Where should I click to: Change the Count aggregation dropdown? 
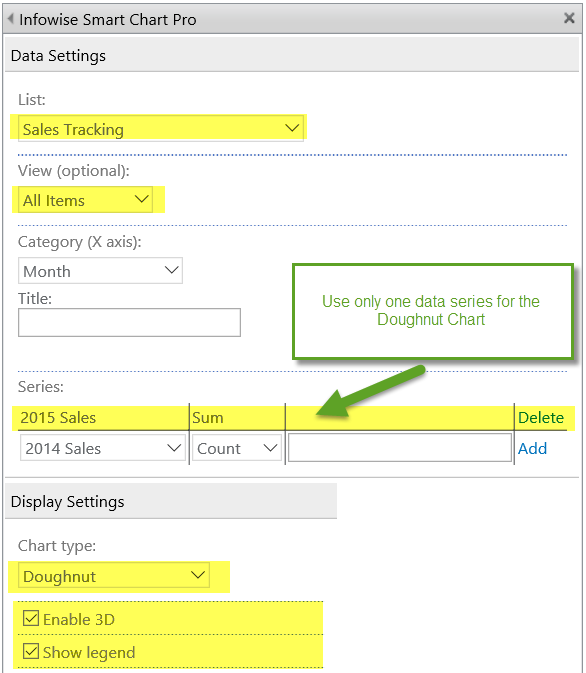(x=237, y=448)
